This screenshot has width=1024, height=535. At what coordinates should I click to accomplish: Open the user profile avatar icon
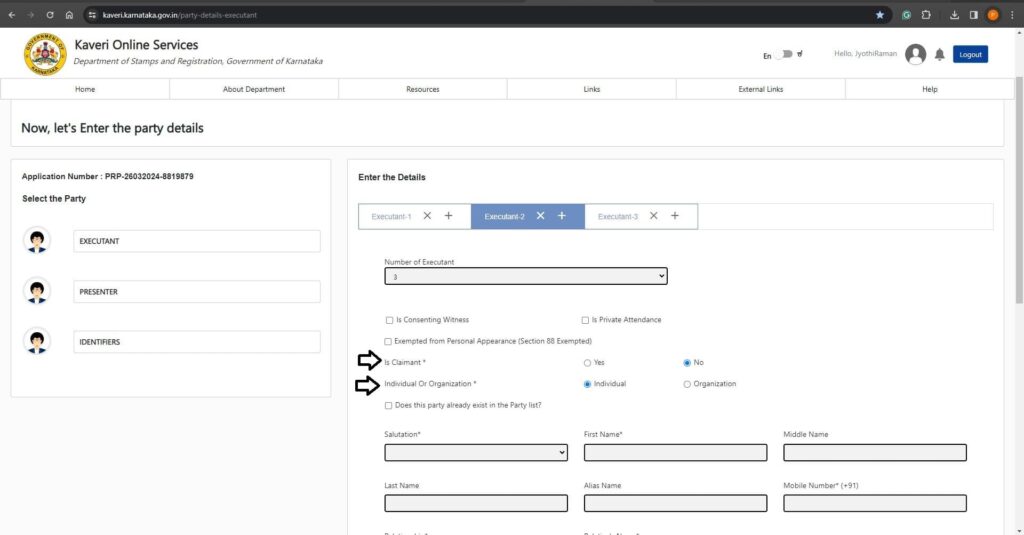point(915,55)
